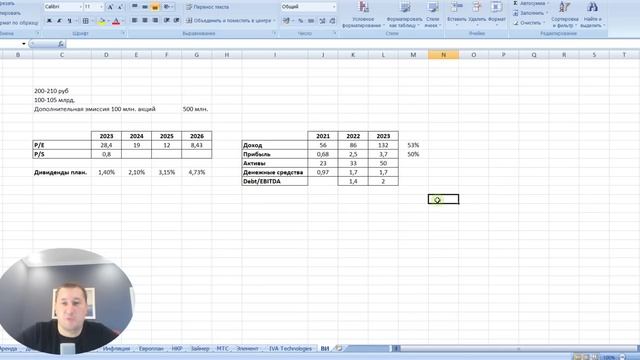Open fill color dropdown arrow
Screen dimensions: 640x360
point(108,20)
